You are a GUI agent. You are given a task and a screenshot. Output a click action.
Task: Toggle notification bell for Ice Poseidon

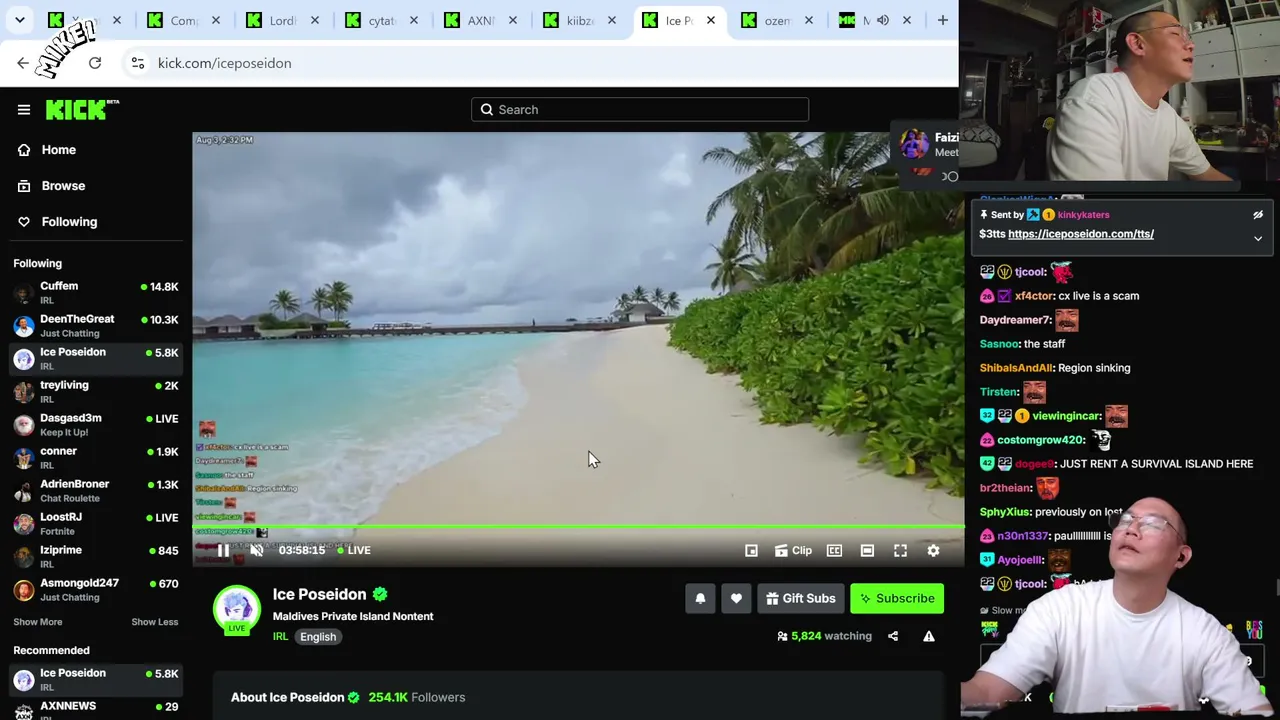700,599
